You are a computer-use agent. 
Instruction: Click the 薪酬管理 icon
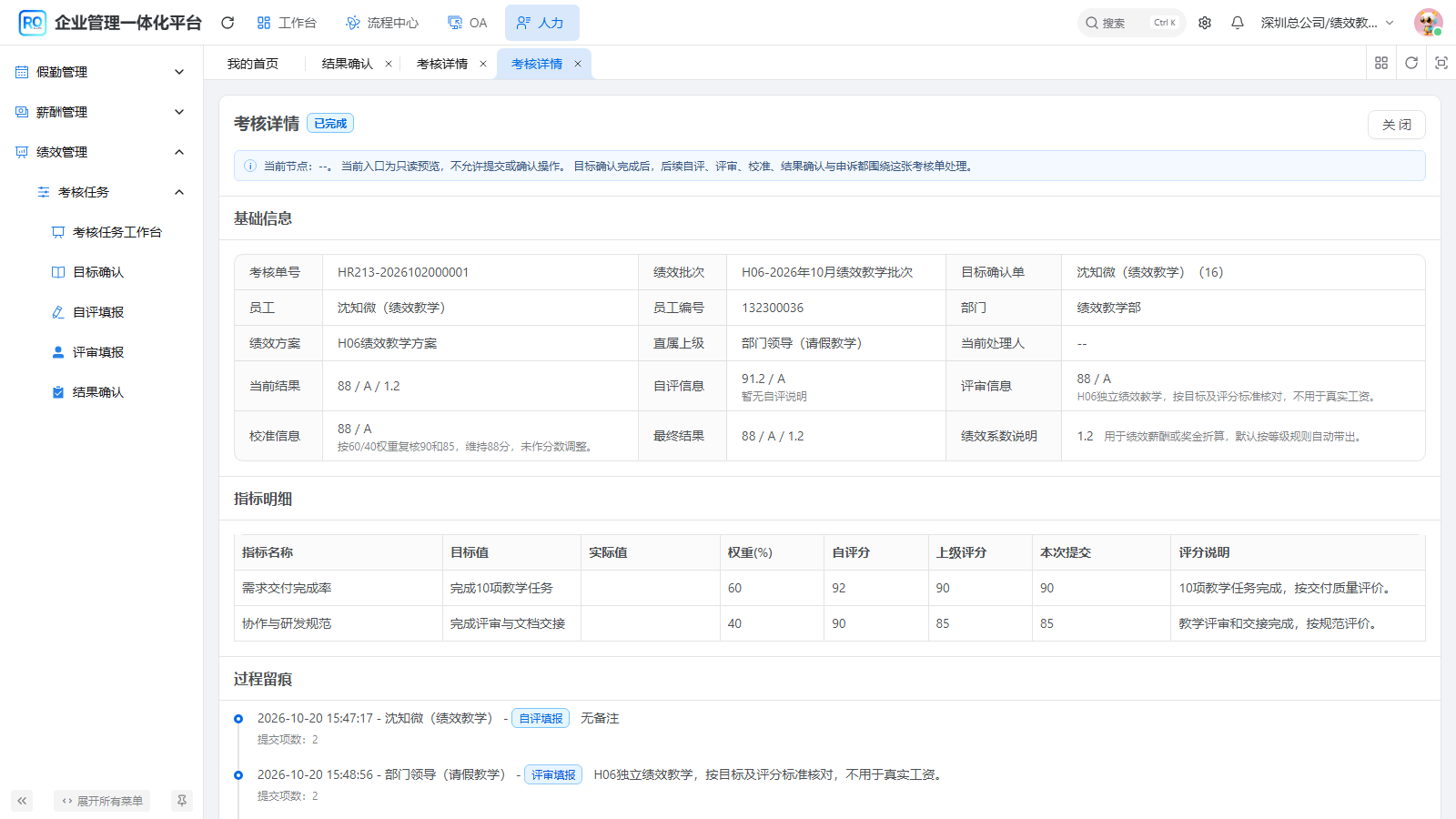pos(22,112)
